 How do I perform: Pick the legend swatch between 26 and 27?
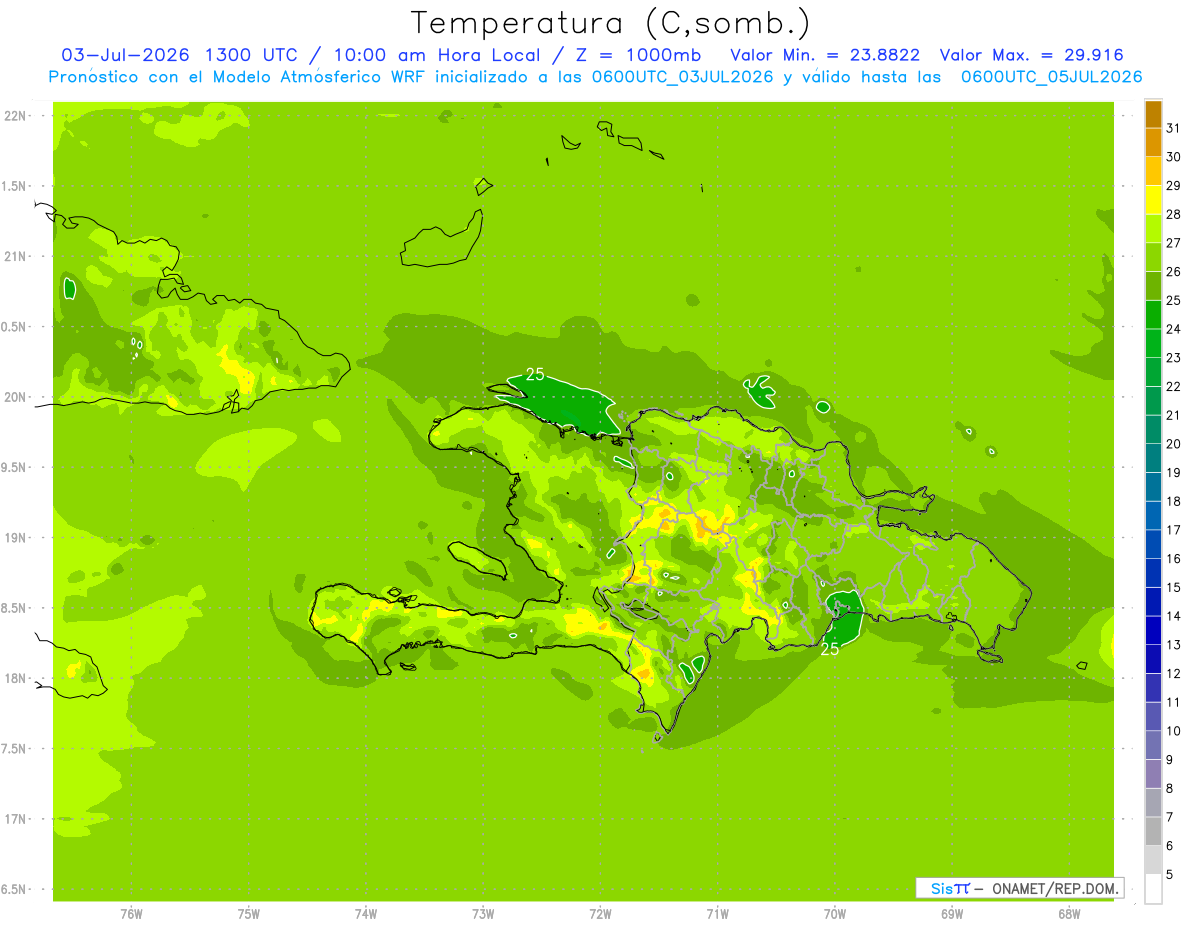[1153, 257]
